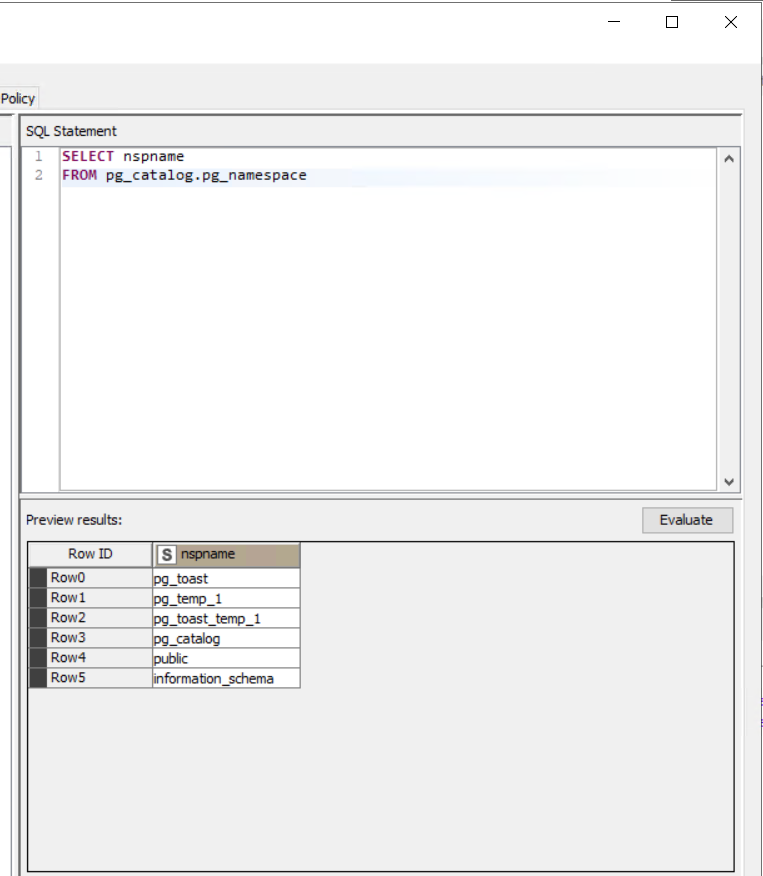Select the Row ID column header
763x876 pixels.
90,554
